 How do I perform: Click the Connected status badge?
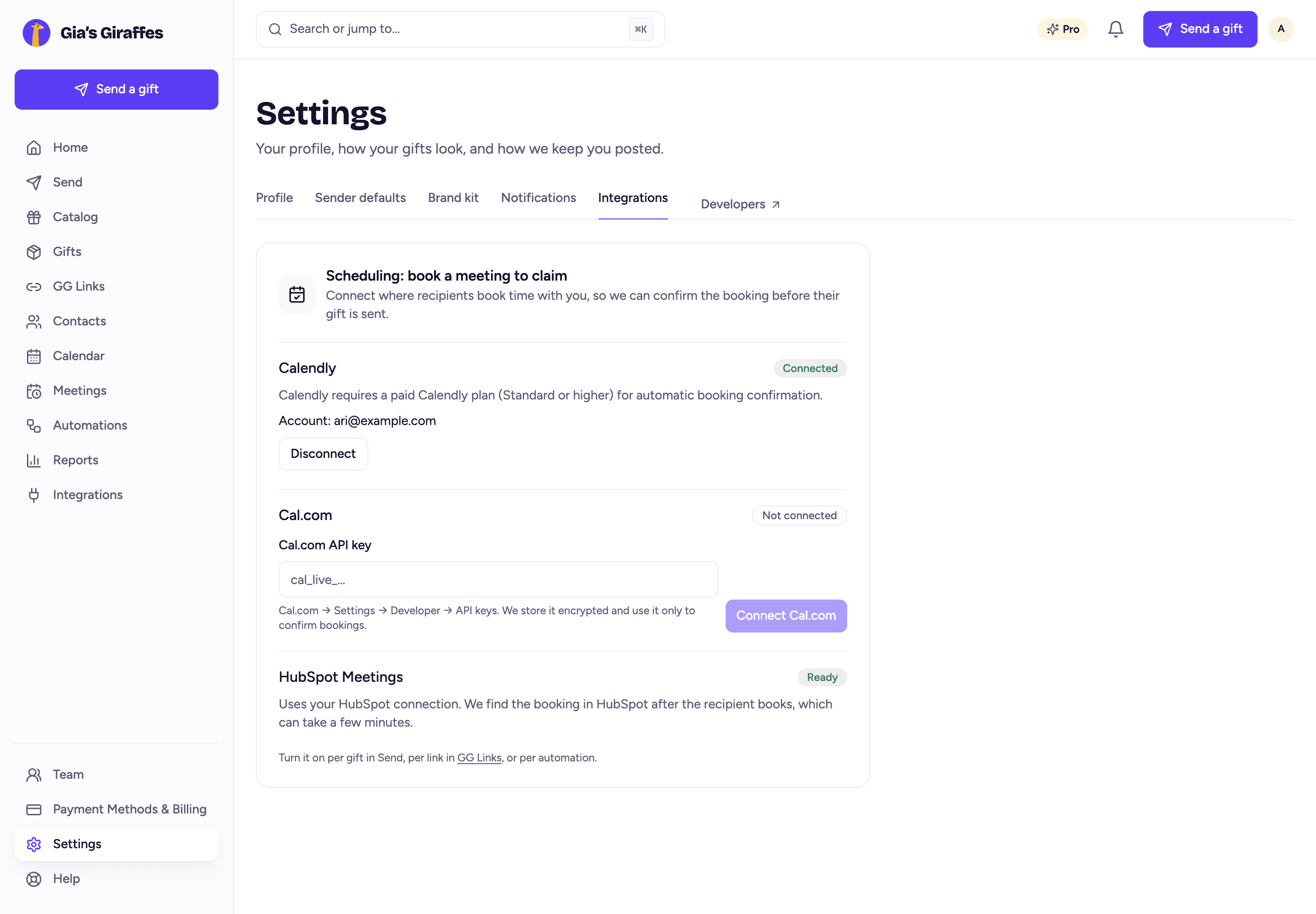coord(810,368)
